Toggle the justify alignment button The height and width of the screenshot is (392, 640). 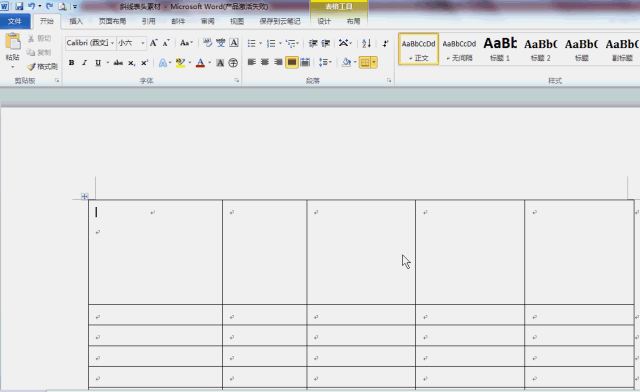[292, 62]
